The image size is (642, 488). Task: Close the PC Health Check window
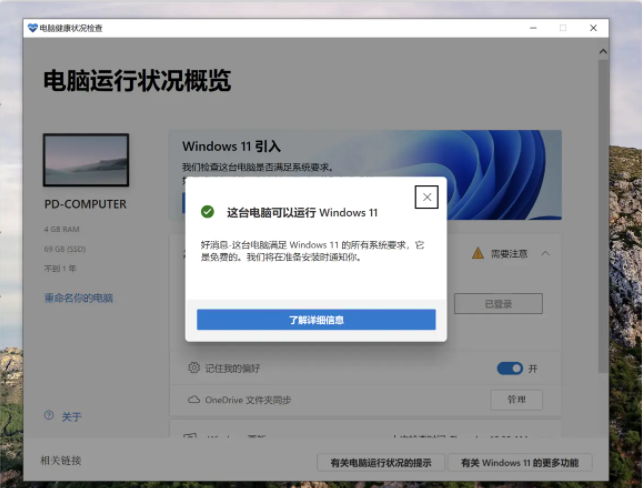click(593, 28)
